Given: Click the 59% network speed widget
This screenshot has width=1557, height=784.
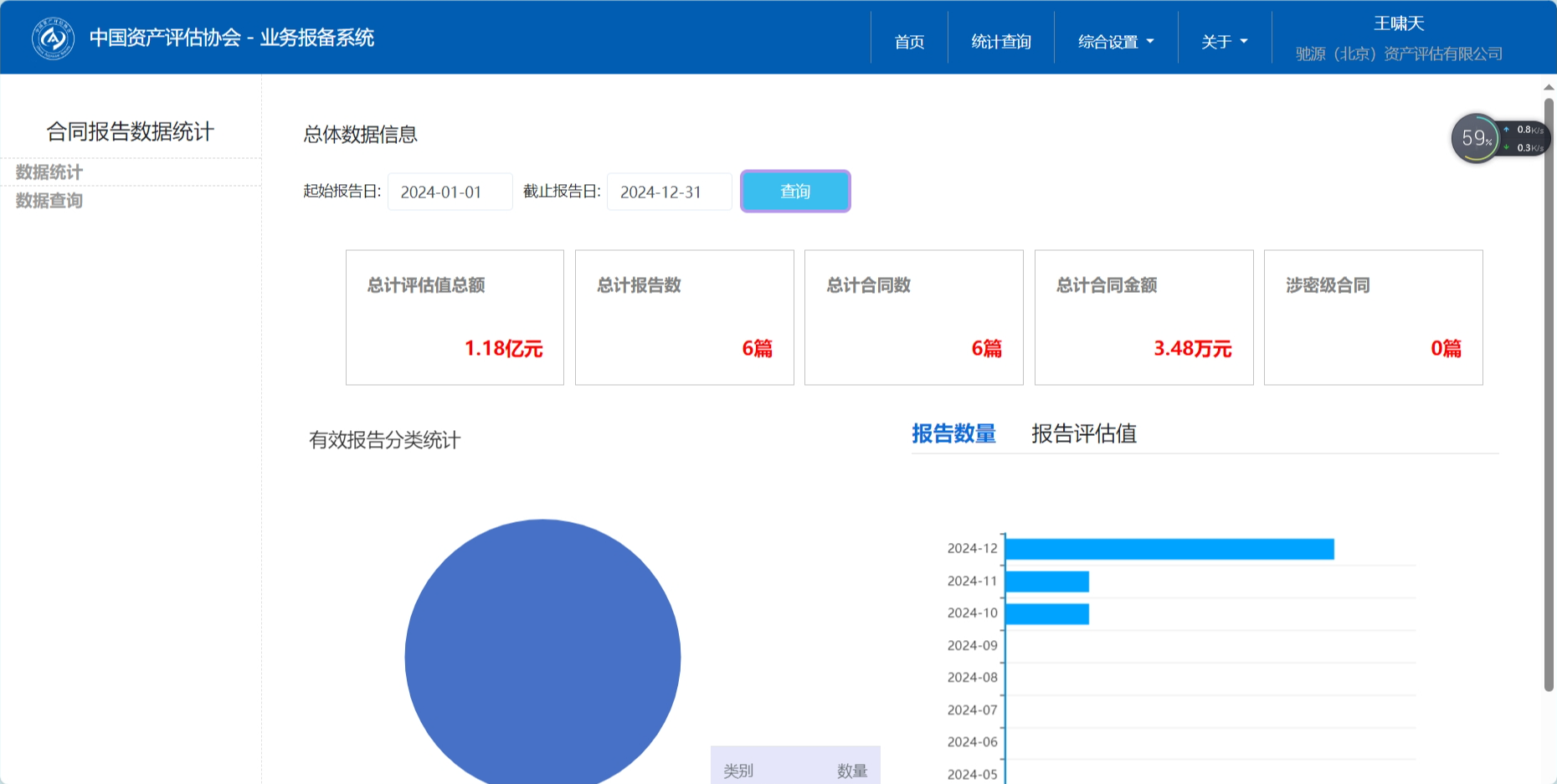Looking at the screenshot, I should click(x=1477, y=139).
